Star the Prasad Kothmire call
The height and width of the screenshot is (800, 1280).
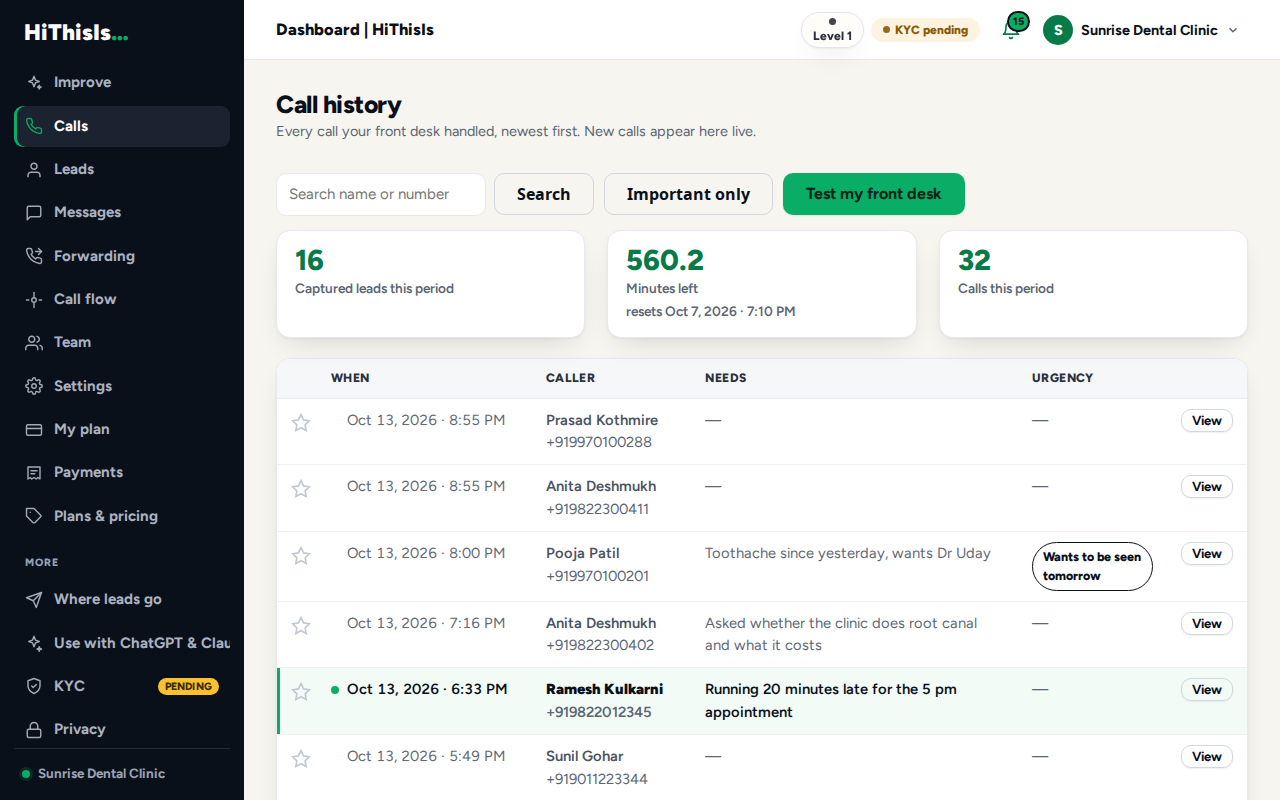[301, 423]
